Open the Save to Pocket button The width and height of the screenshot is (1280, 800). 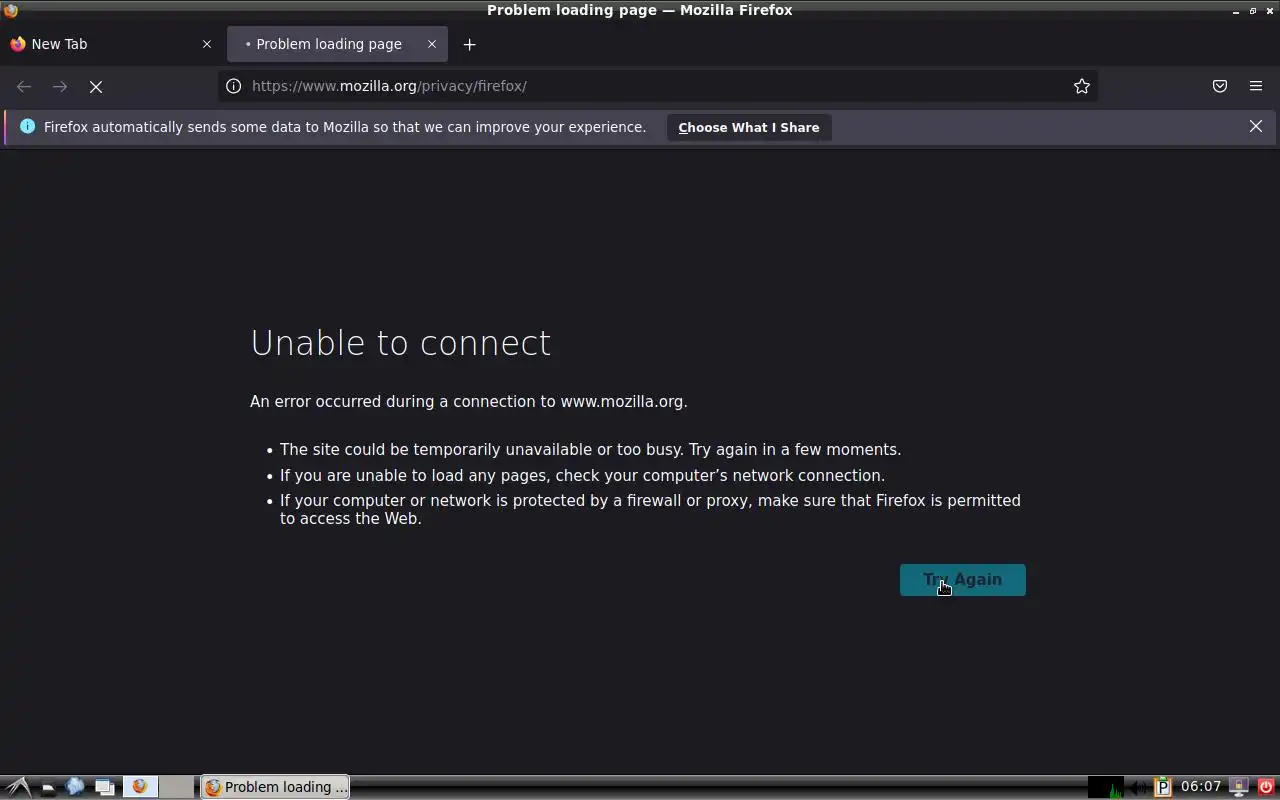(1220, 86)
